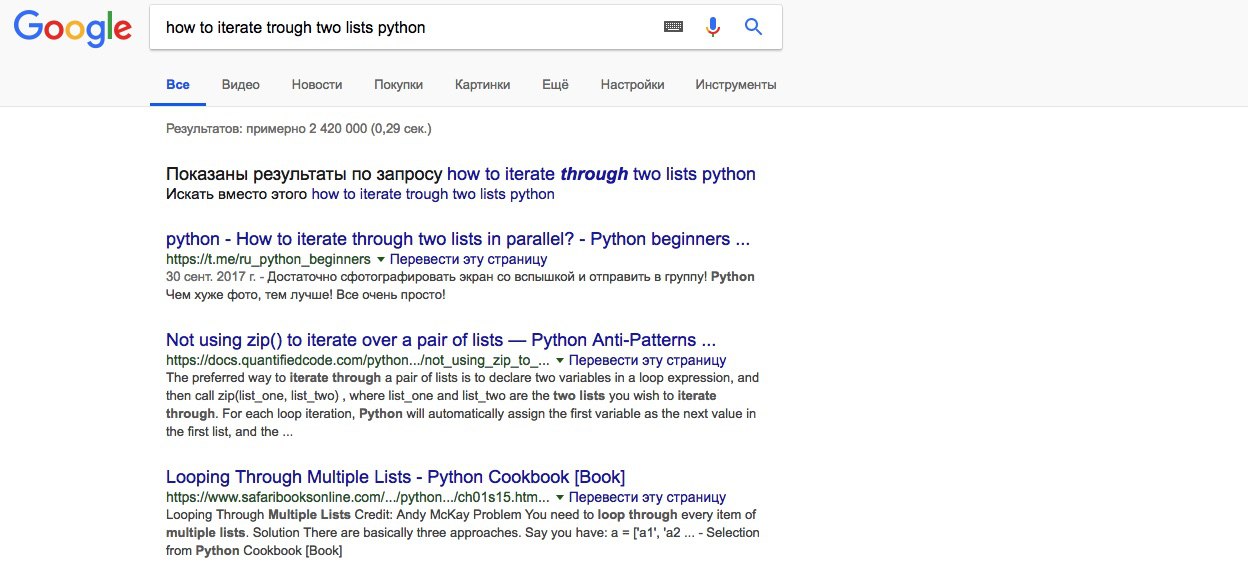Expand dropdown arrow next to t.me URL
This screenshot has height=586, width=1248.
(380, 260)
